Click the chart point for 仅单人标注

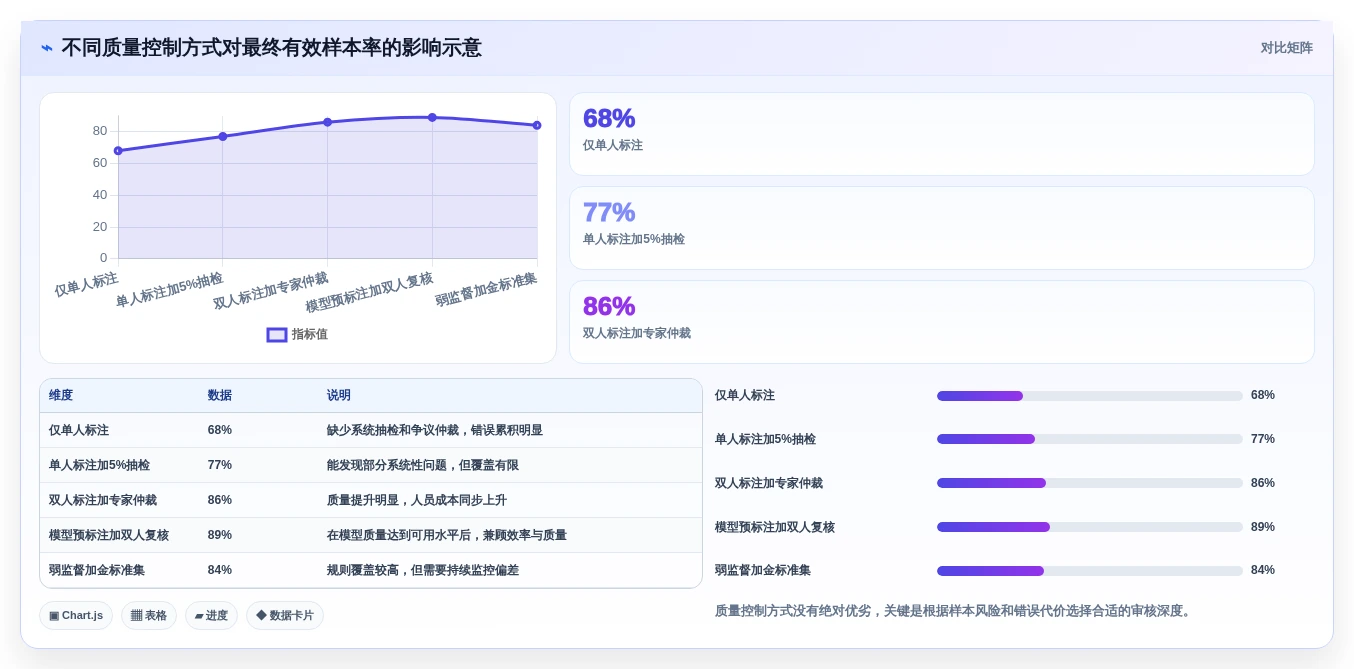[118, 151]
